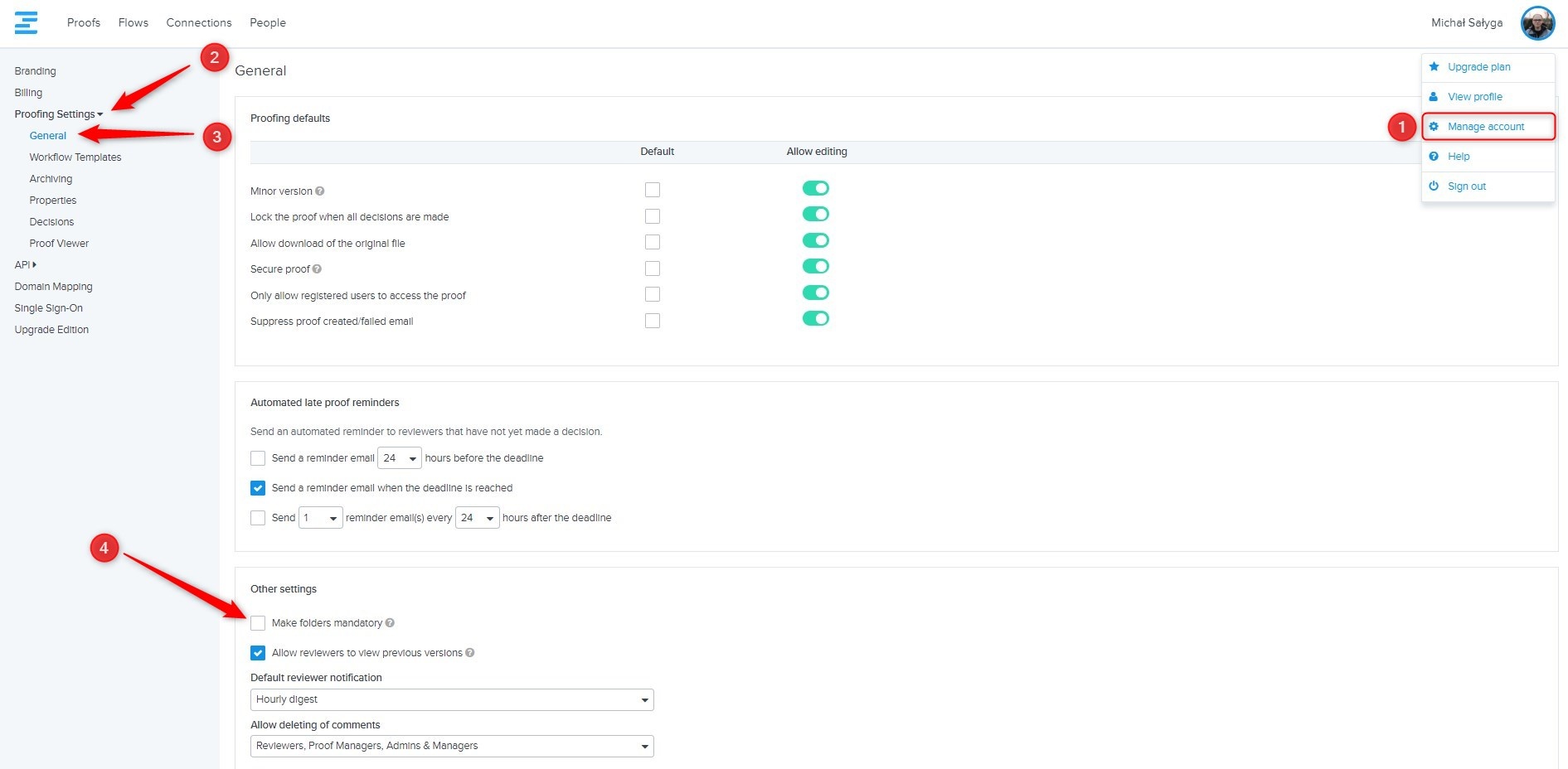
Task: Open the Allow deleting of comments dropdown
Action: tap(451, 746)
